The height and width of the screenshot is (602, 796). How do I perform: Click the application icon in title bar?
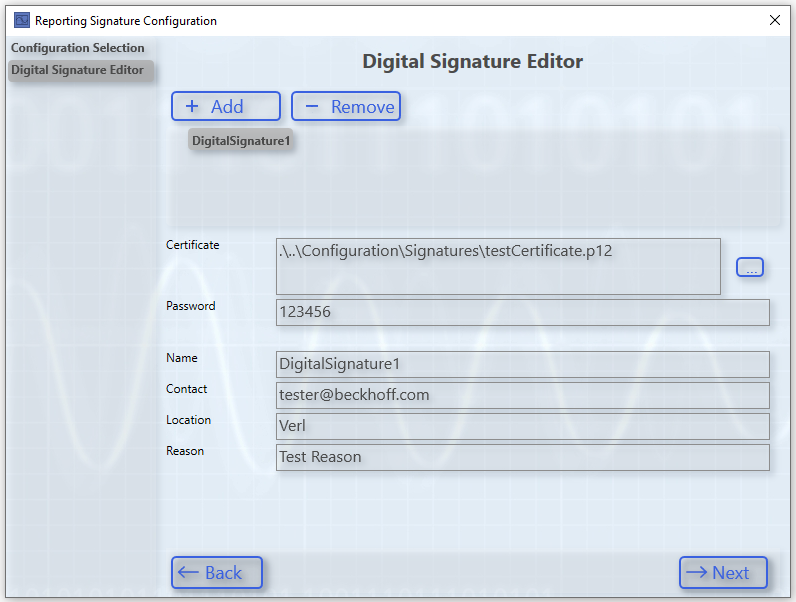(x=22, y=20)
